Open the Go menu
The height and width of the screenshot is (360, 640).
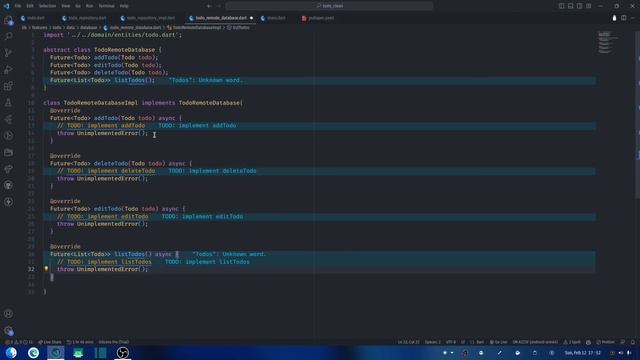pyautogui.click(x=78, y=6)
